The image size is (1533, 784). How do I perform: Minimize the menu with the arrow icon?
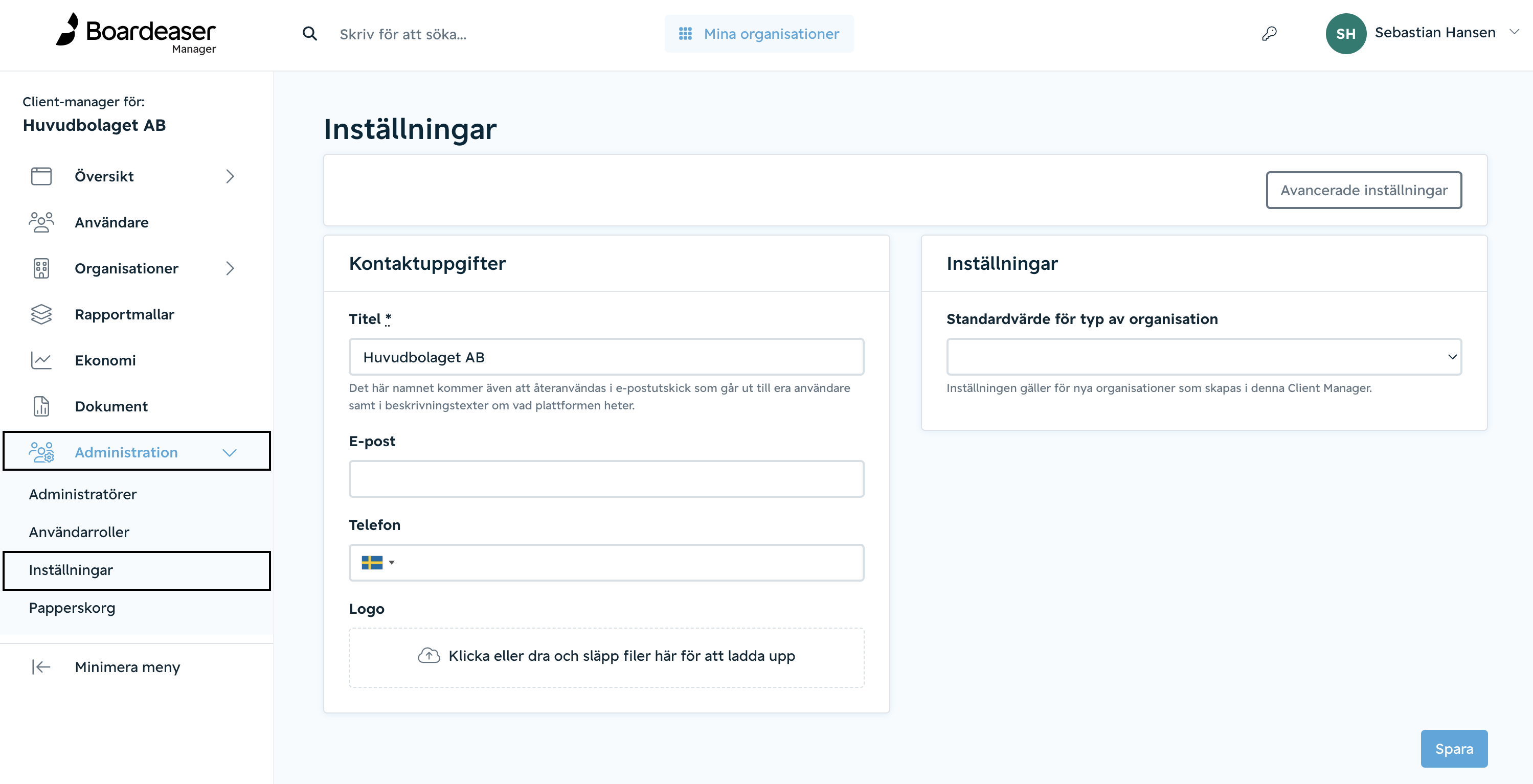point(41,667)
